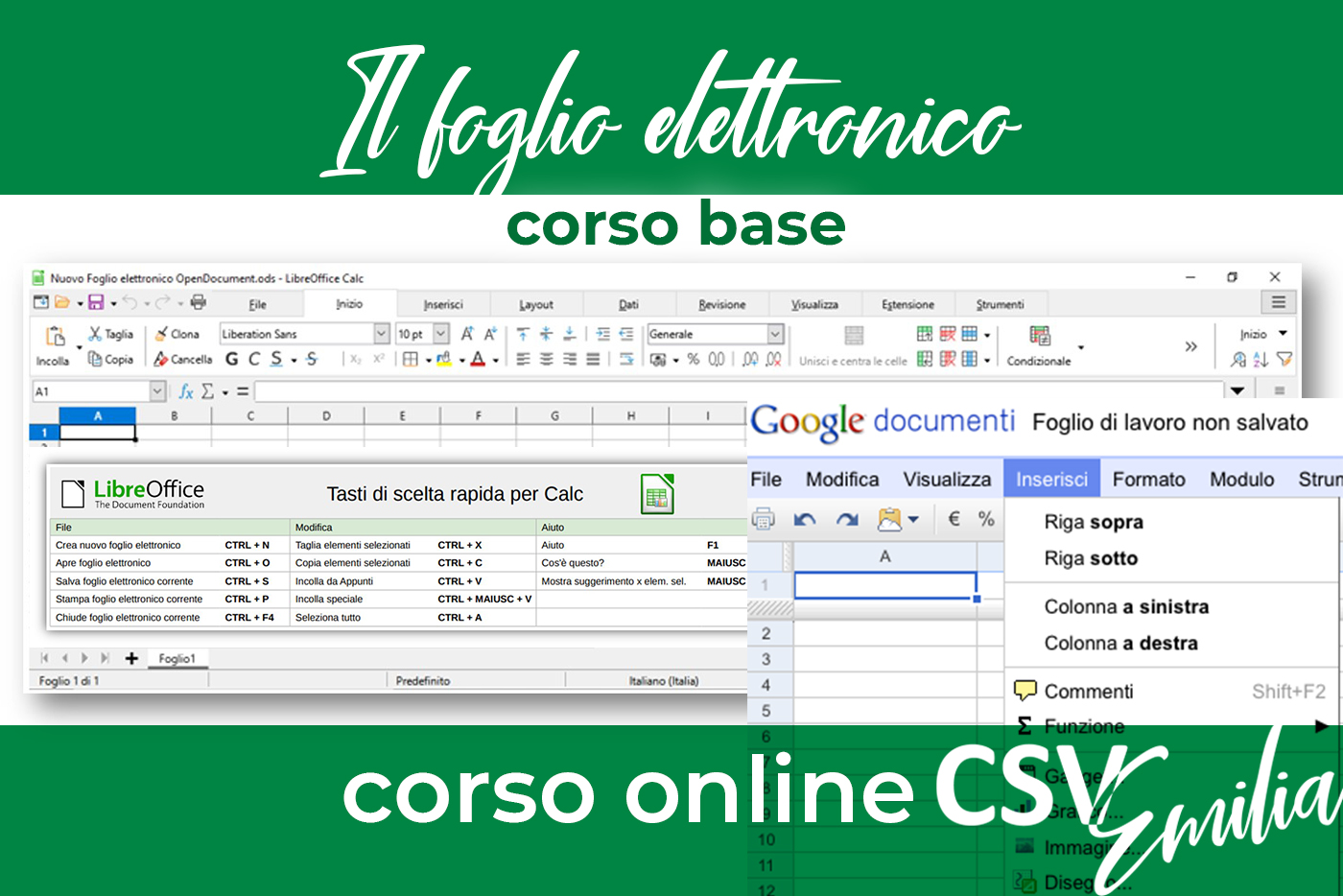
Task: Click the print icon in LibreOffice quick toolbar
Action: (x=199, y=302)
